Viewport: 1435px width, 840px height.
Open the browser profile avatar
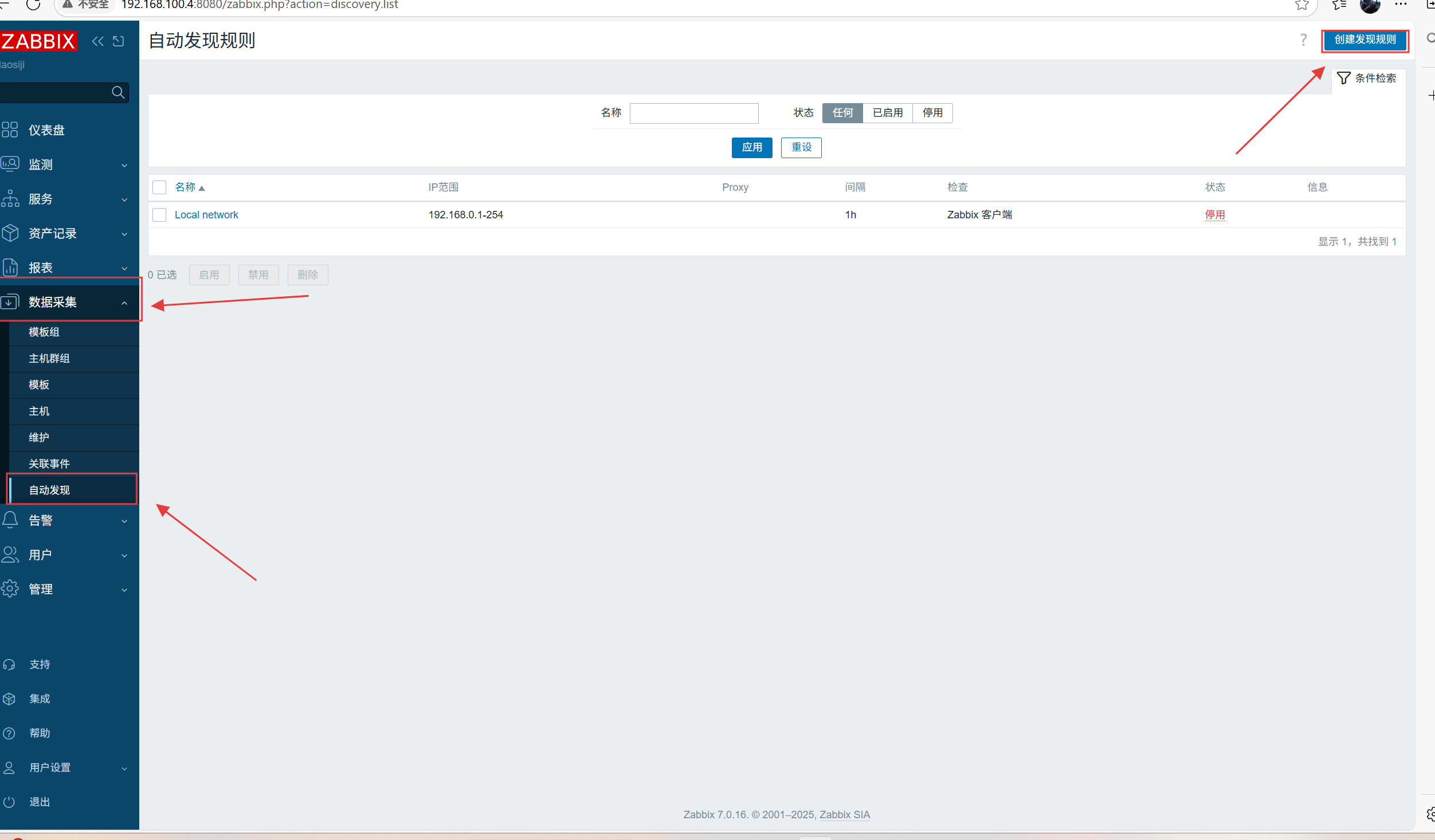(x=1370, y=5)
